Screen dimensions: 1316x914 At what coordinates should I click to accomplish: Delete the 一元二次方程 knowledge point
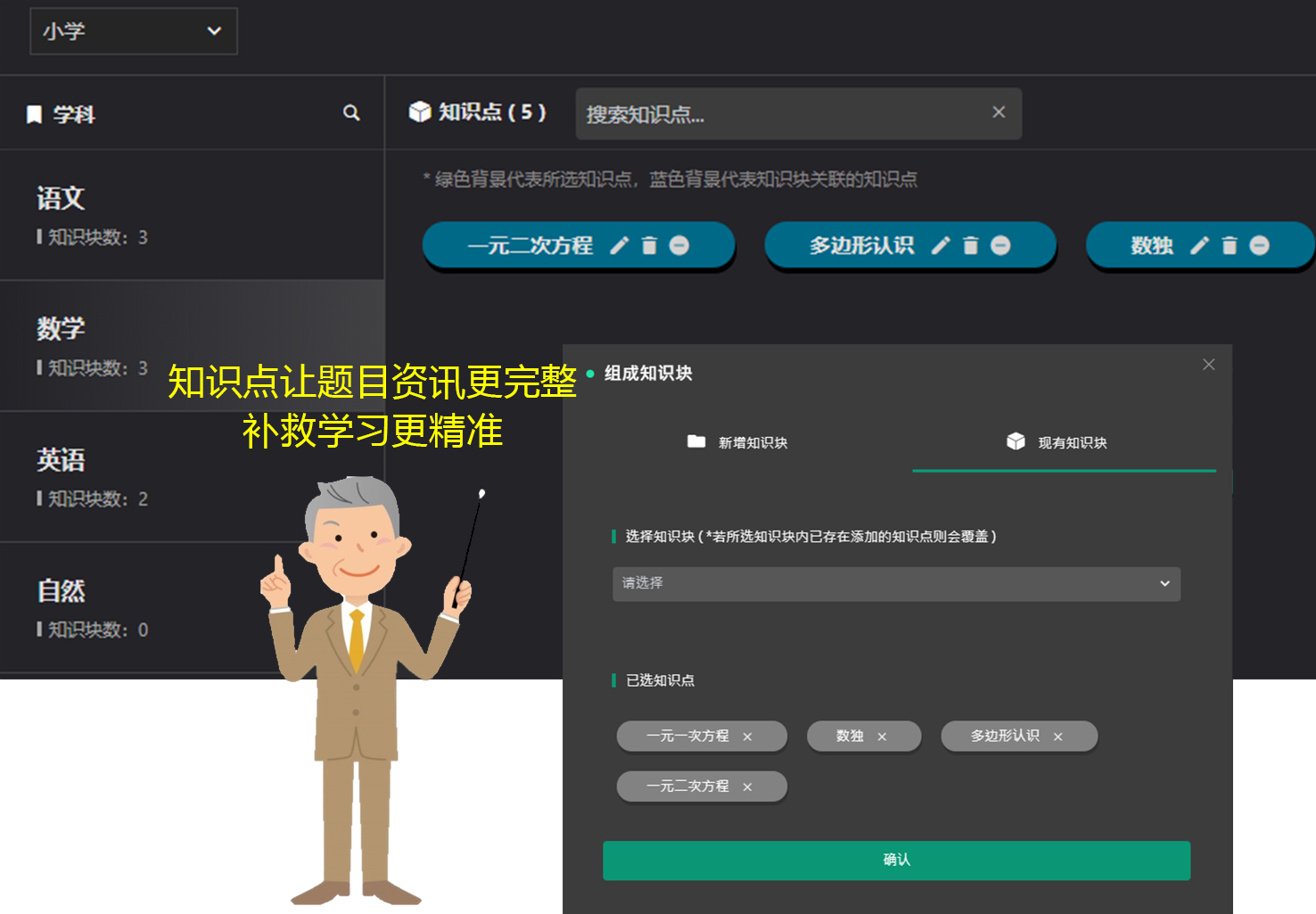[649, 245]
